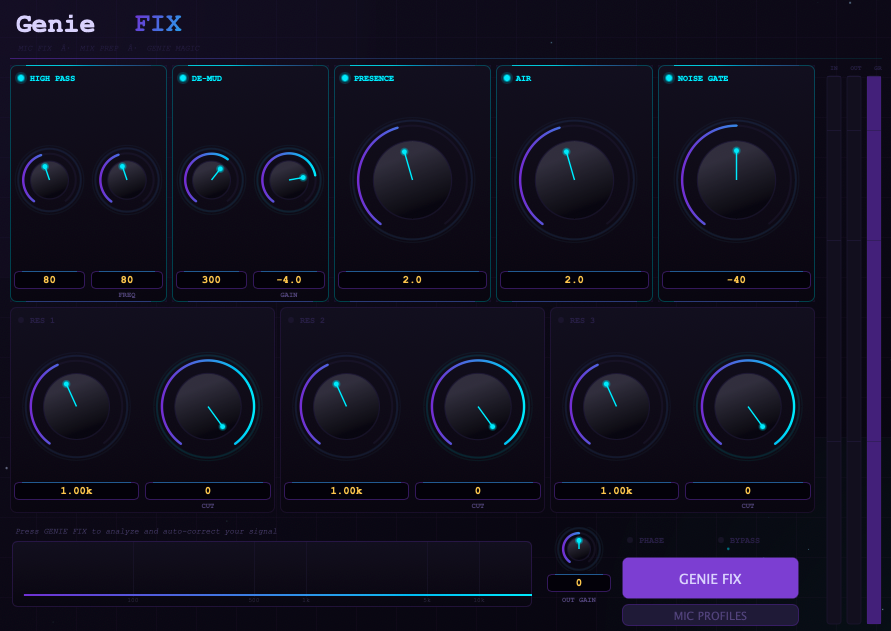
Task: Click the RES 3 frequency knob
Action: coord(617,406)
